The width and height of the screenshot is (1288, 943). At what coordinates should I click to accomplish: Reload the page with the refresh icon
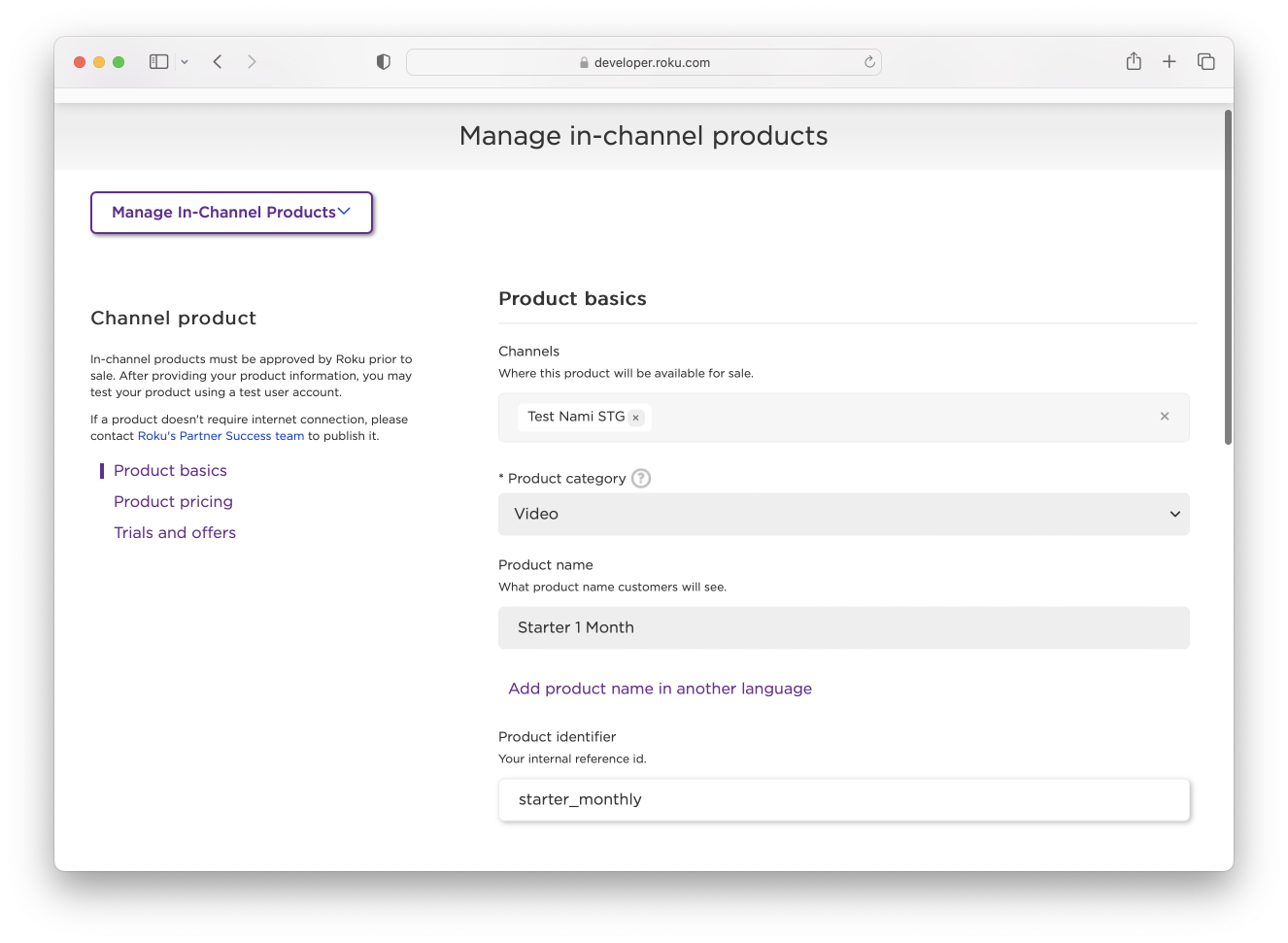(869, 62)
